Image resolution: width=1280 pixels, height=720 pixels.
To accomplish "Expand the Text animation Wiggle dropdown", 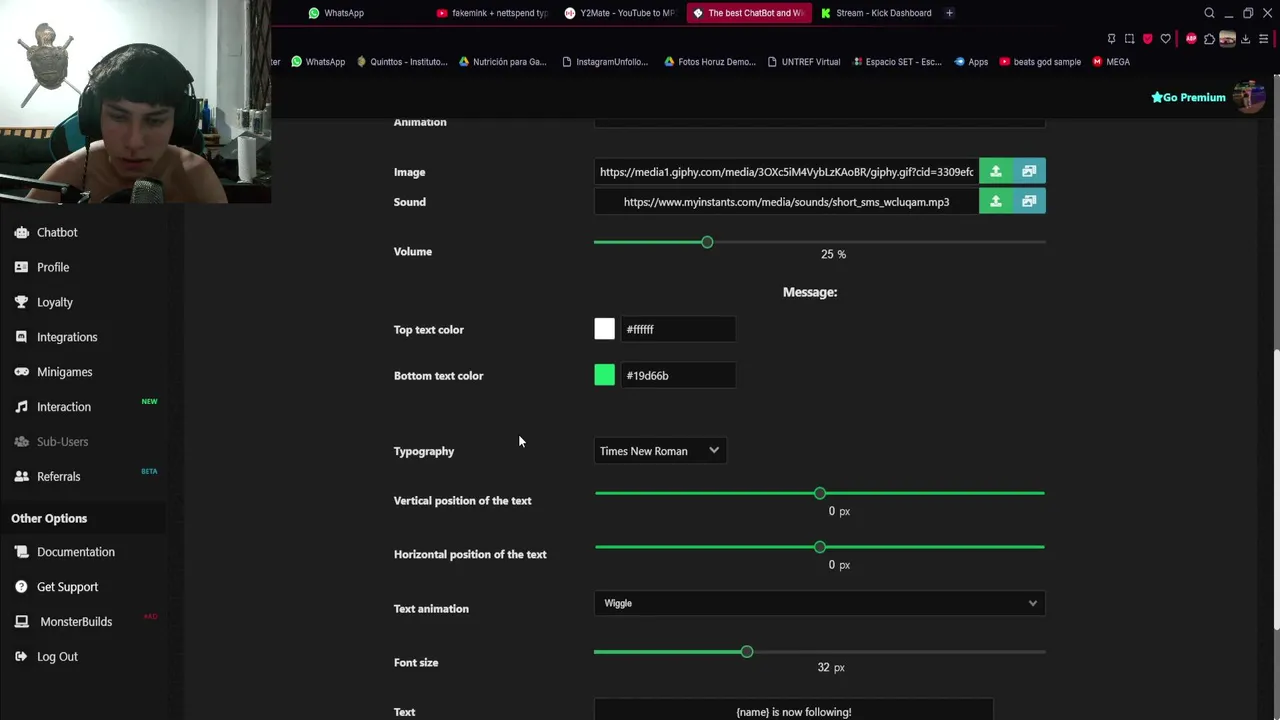I will [x=819, y=603].
